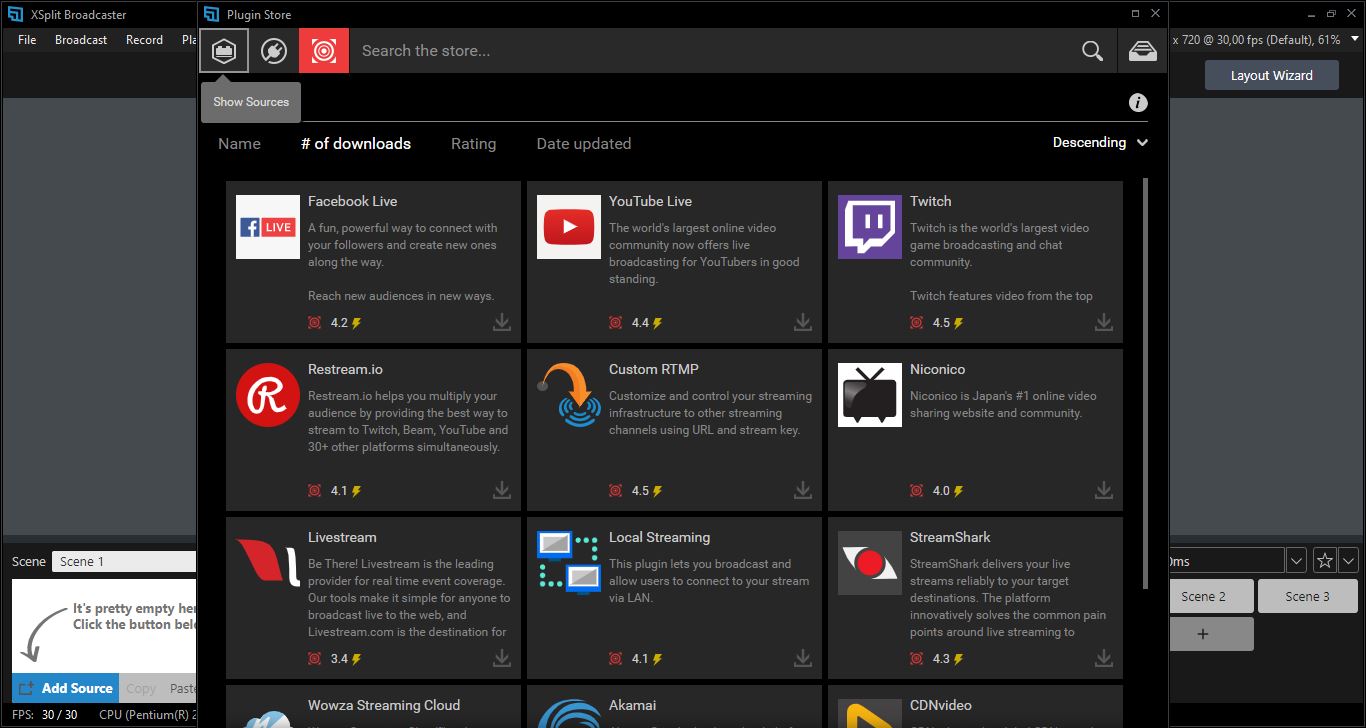The image size is (1366, 728).
Task: Click the Restream.io logo
Action: [268, 395]
